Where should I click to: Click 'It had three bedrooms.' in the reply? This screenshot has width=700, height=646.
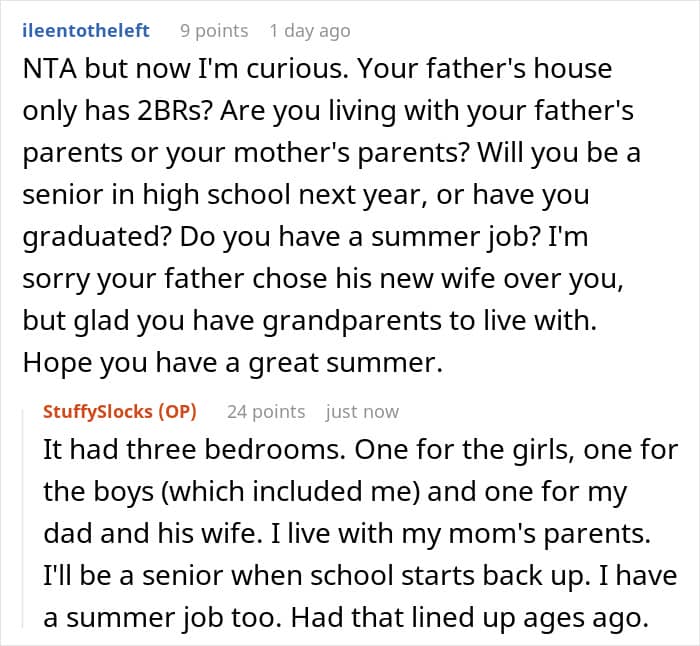coord(195,450)
